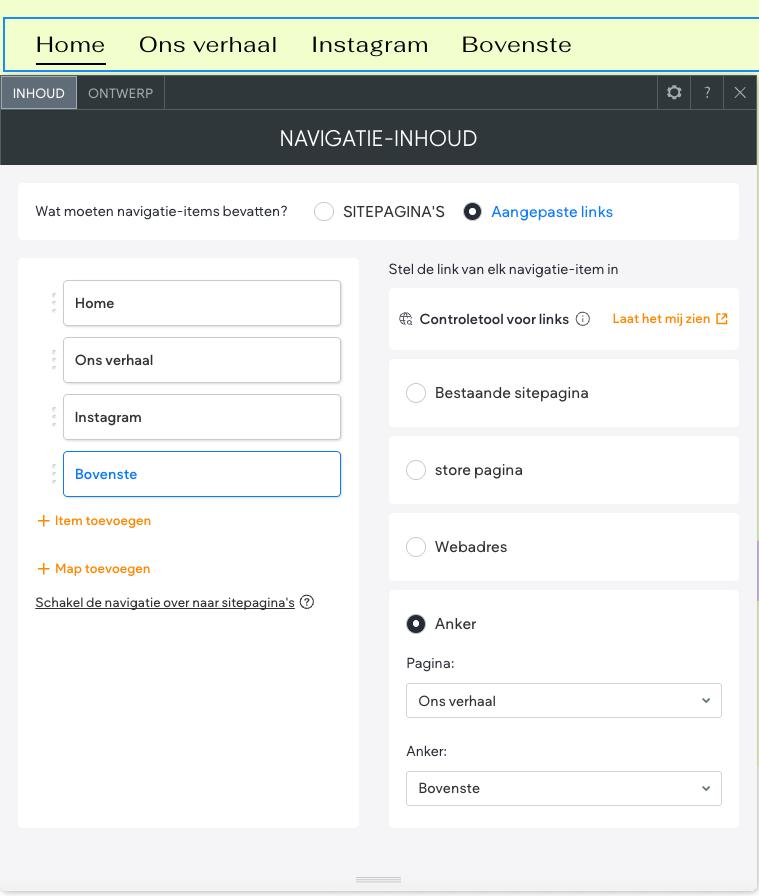Select the SITEPAGINA'S radio option
The image size is (759, 896).
click(323, 212)
